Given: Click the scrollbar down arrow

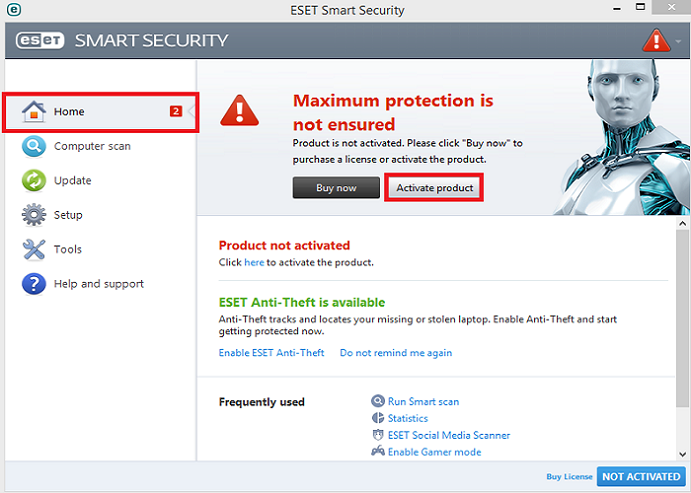Looking at the screenshot, I should (x=683, y=454).
